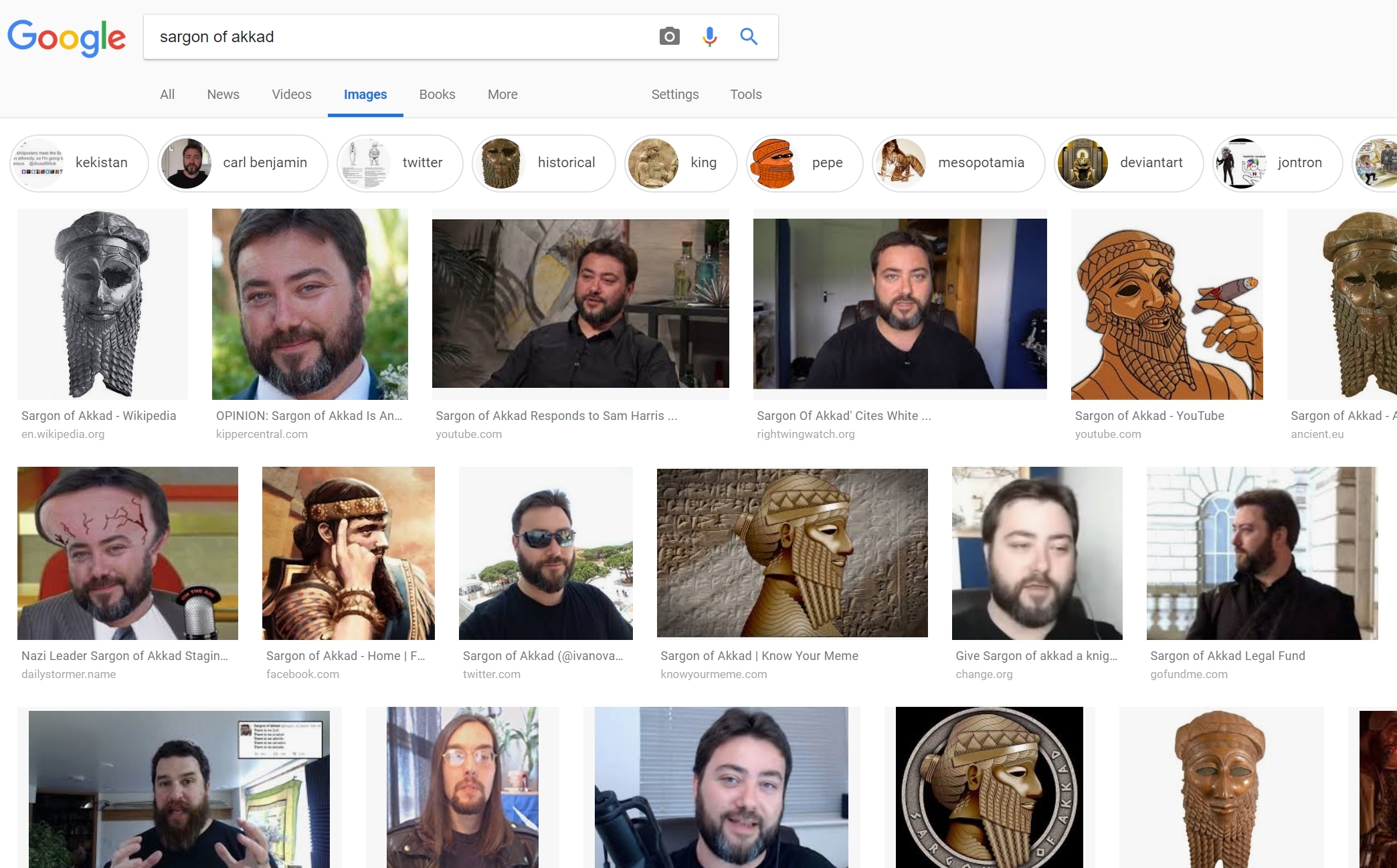The image size is (1397, 868).
Task: Open the cartoon statue with cigar image
Action: pos(1167,304)
